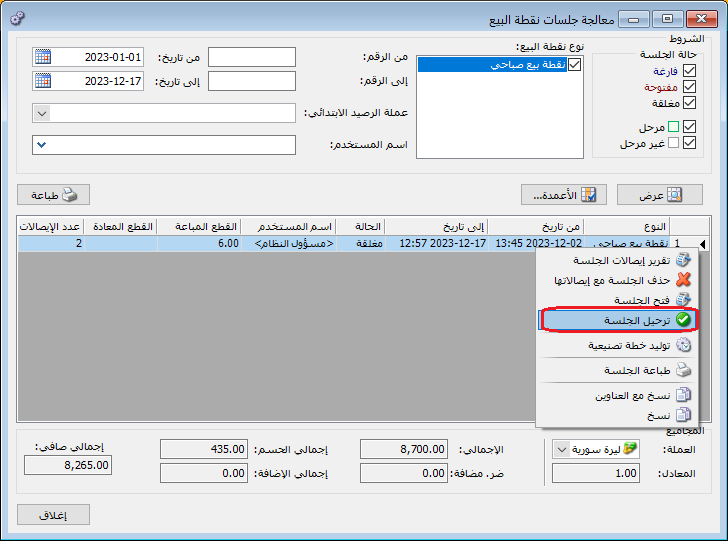Click the إلى الرقم input field
Viewport: 728px width, 541px height.
[x=252, y=81]
